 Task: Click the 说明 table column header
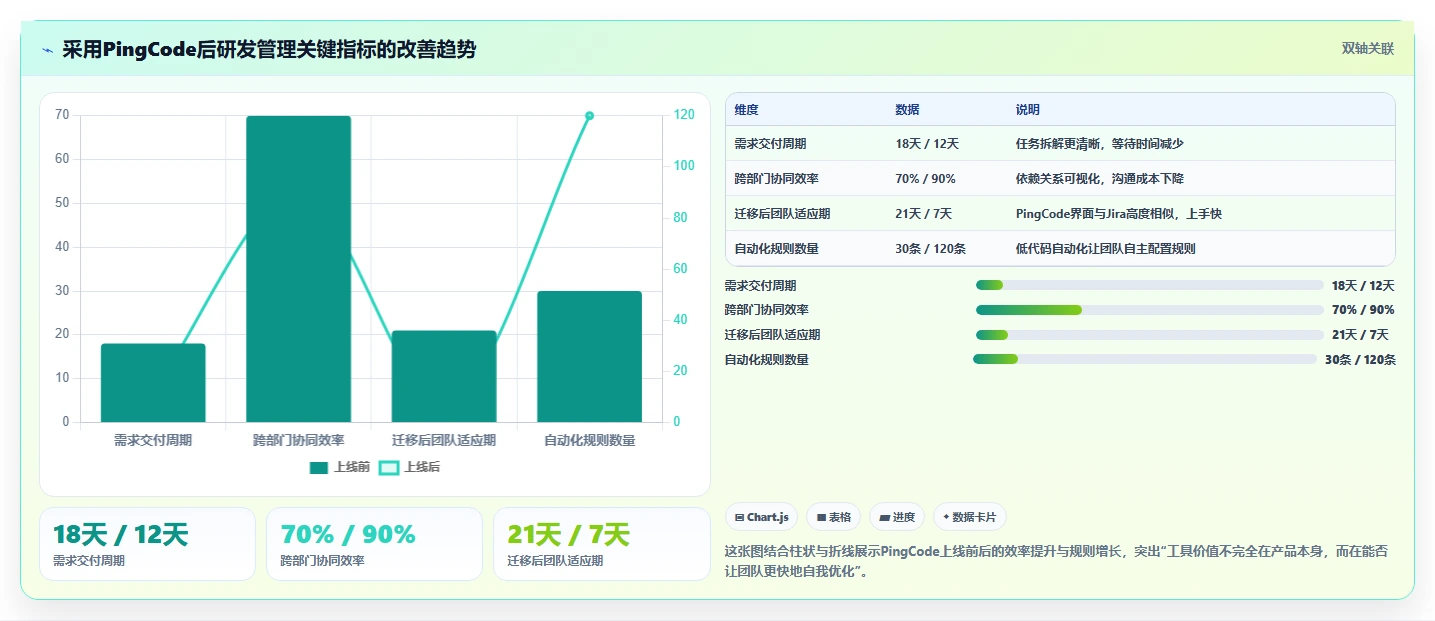pyautogui.click(x=1027, y=110)
